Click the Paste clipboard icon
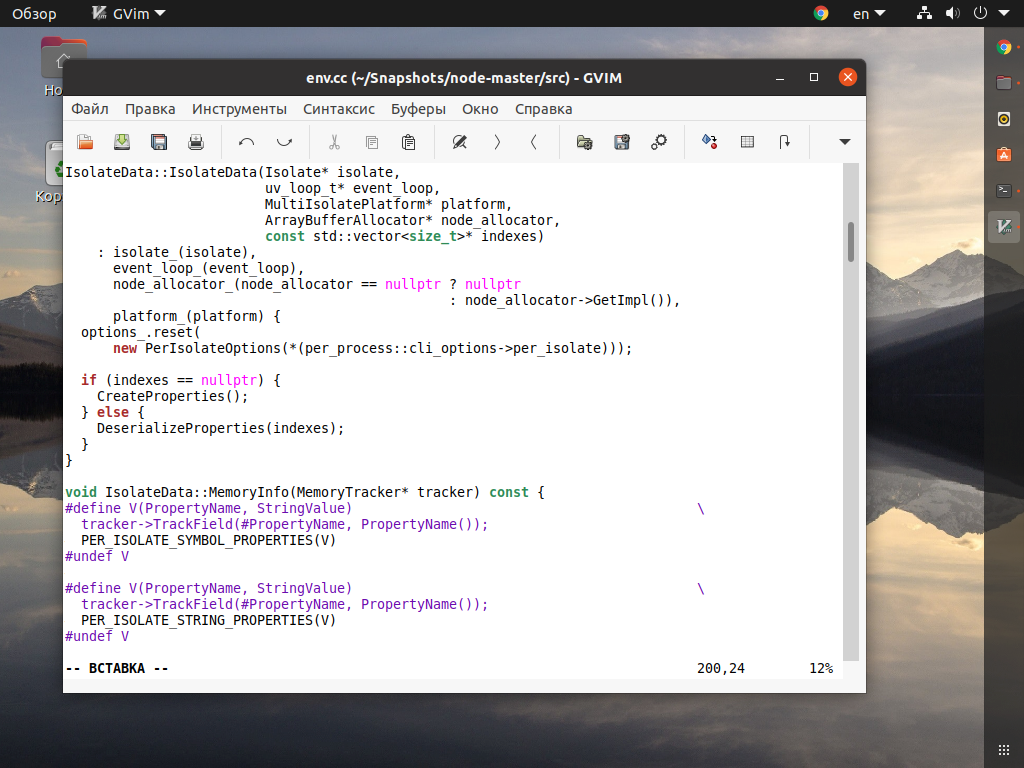 tap(409, 142)
